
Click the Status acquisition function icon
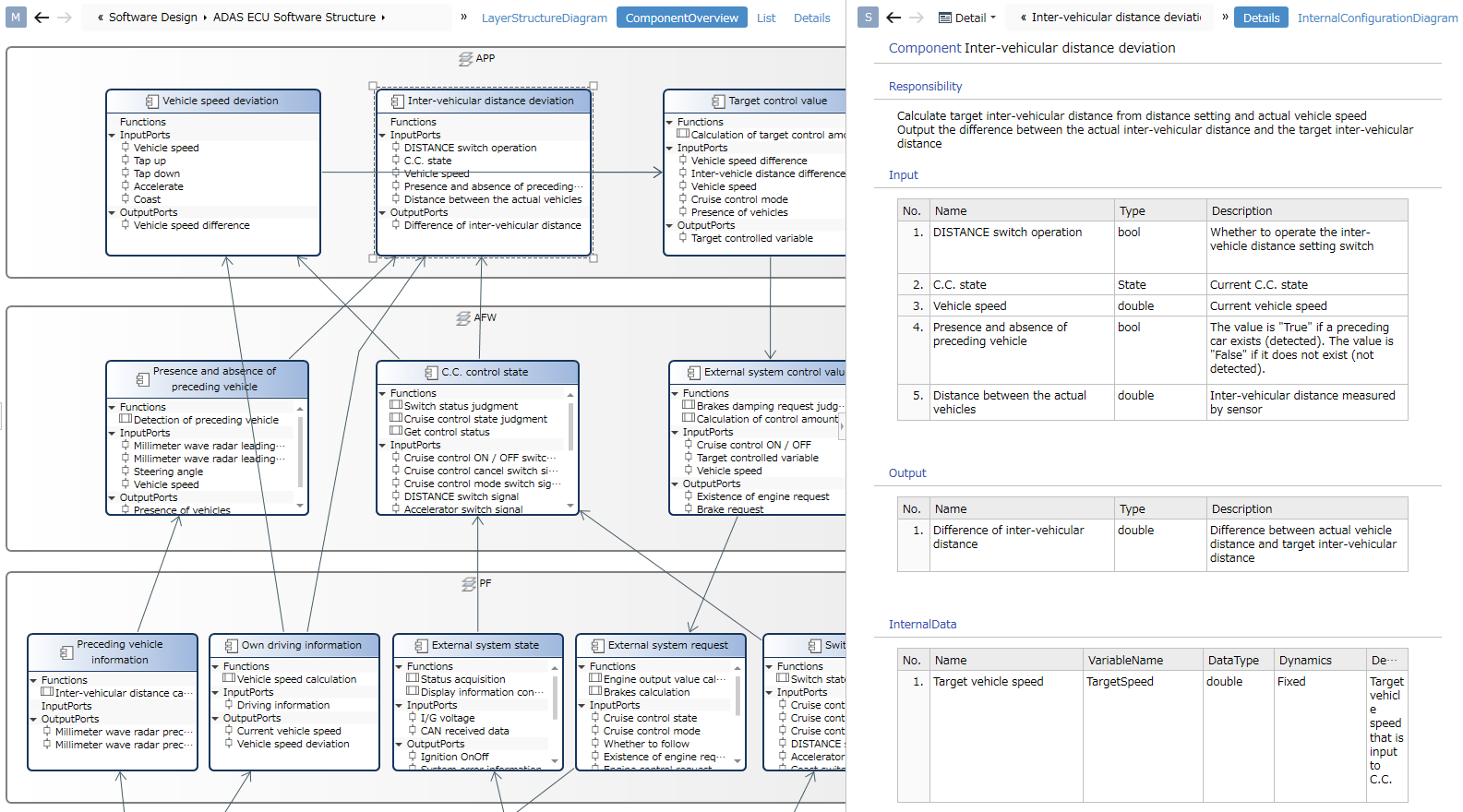pos(413,678)
